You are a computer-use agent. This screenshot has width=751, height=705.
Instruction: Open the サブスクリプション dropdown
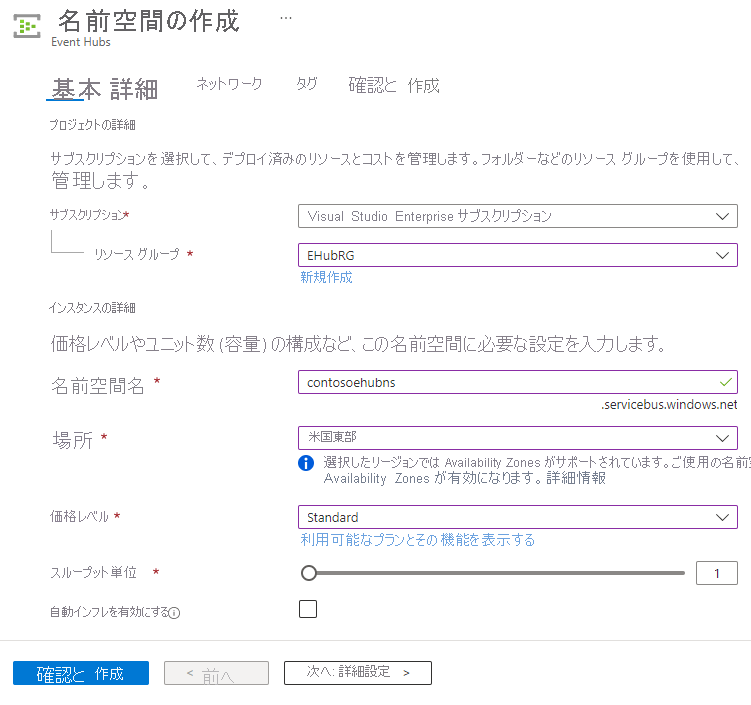click(518, 216)
